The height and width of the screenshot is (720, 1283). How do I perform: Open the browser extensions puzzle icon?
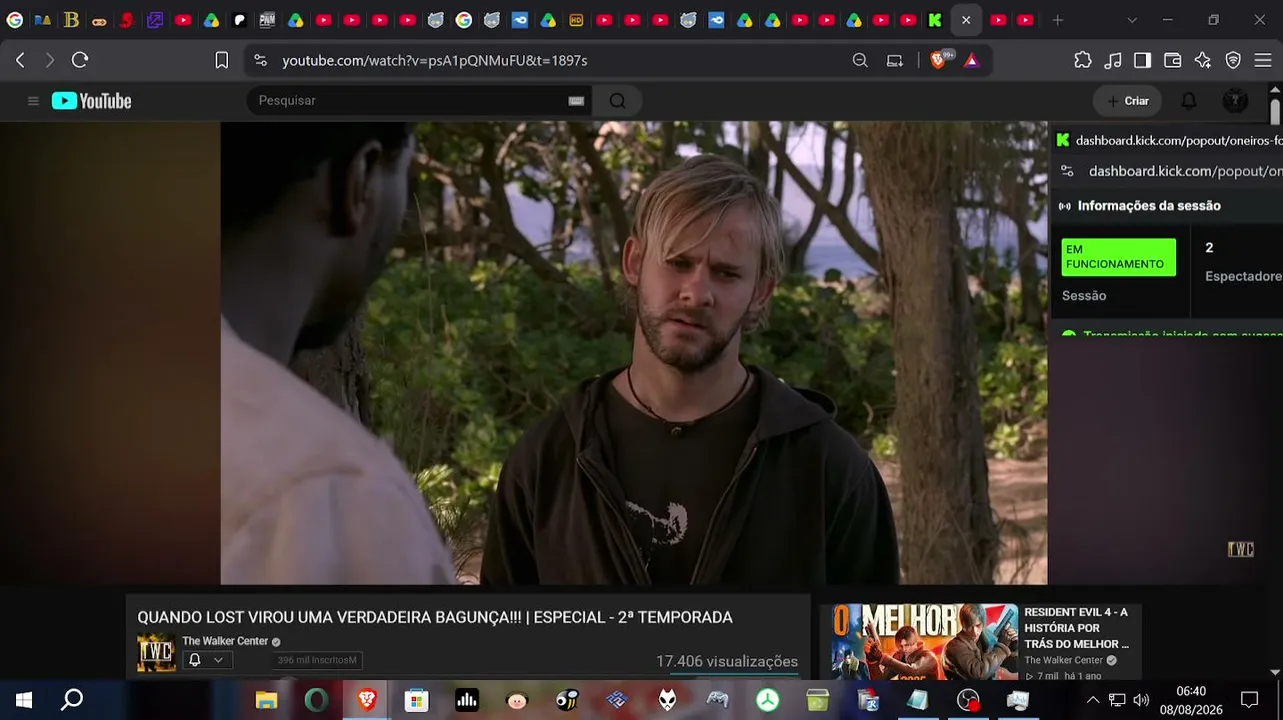click(1083, 60)
